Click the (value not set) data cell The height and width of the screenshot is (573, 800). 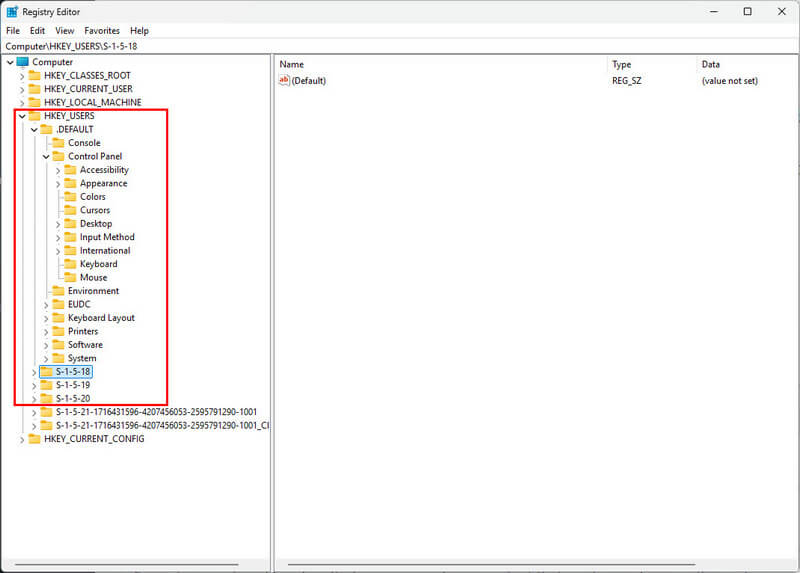[x=730, y=81]
